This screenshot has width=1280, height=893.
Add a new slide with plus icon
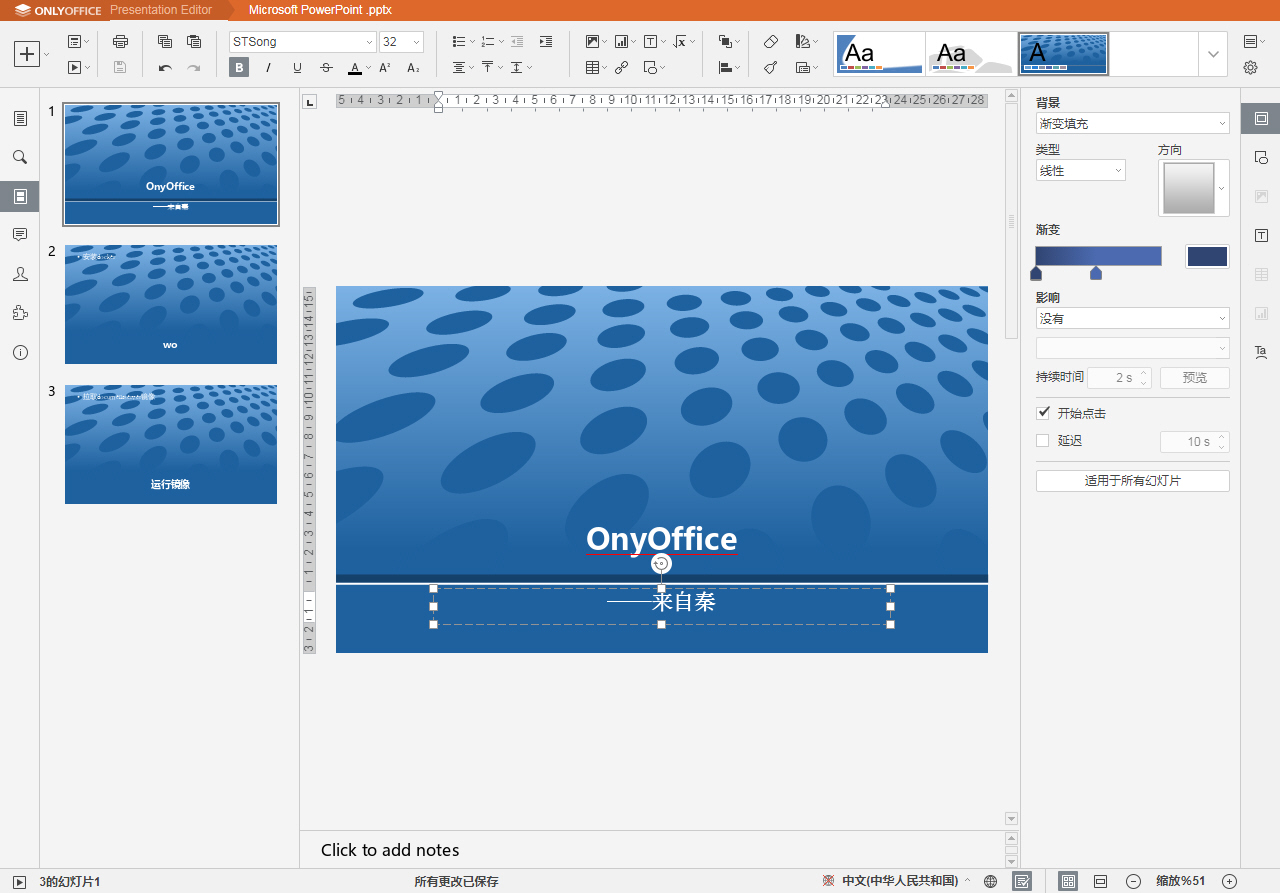tap(27, 54)
